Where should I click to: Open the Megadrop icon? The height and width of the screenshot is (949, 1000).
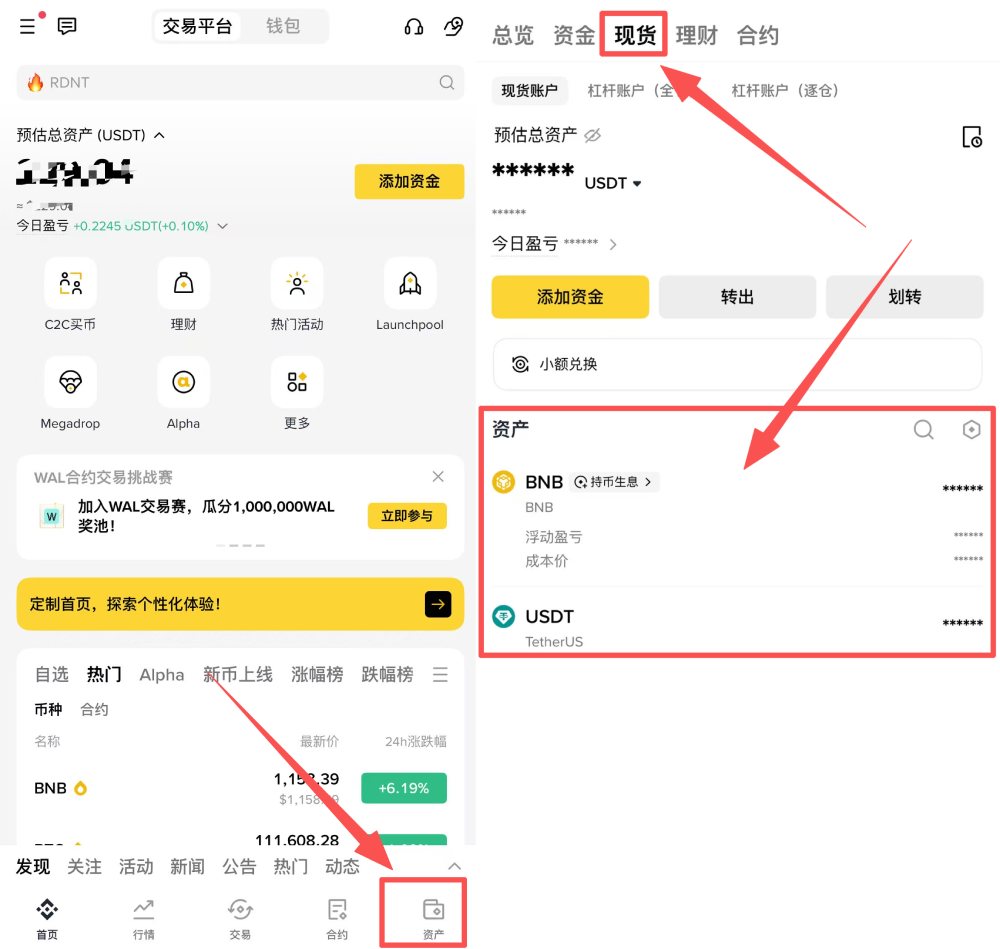(70, 382)
